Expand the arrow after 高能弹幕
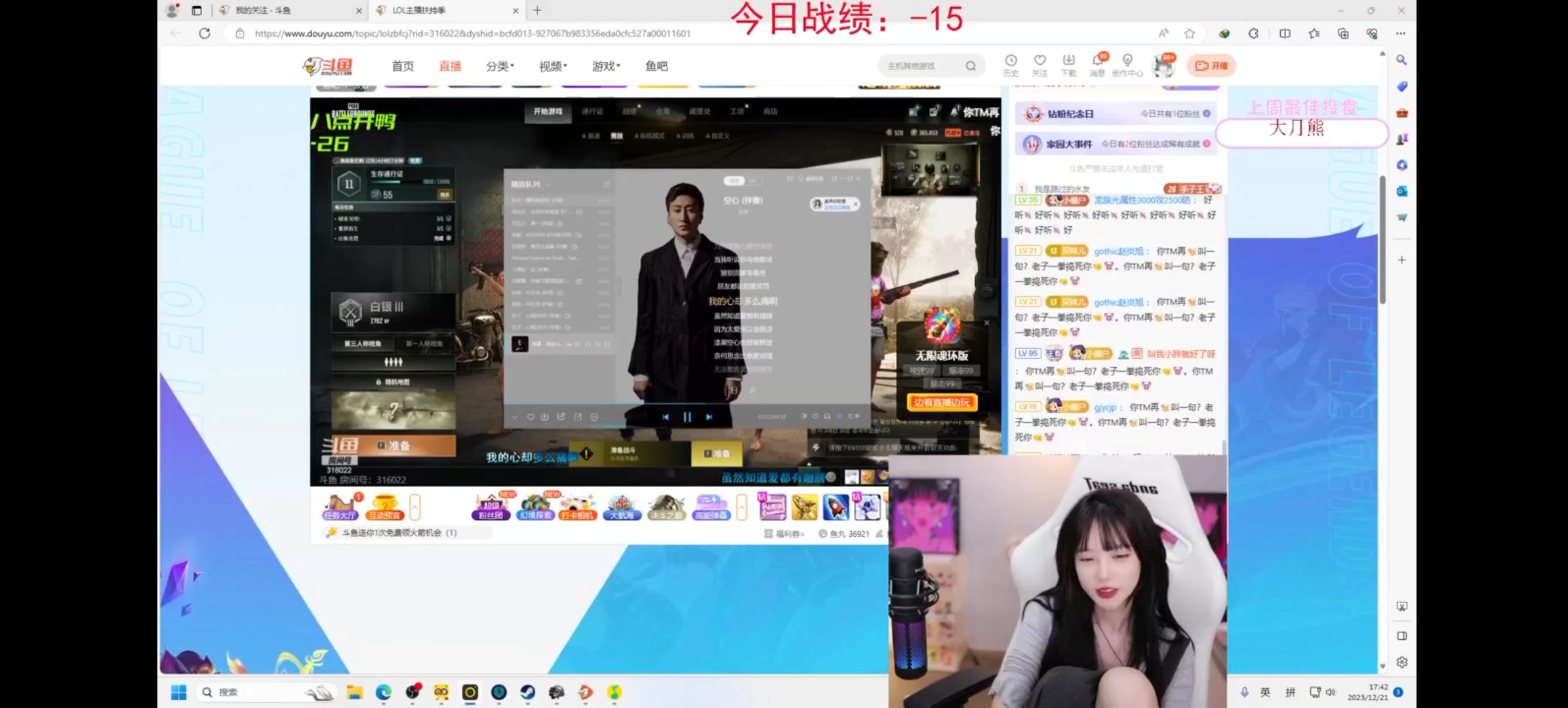 coord(742,507)
